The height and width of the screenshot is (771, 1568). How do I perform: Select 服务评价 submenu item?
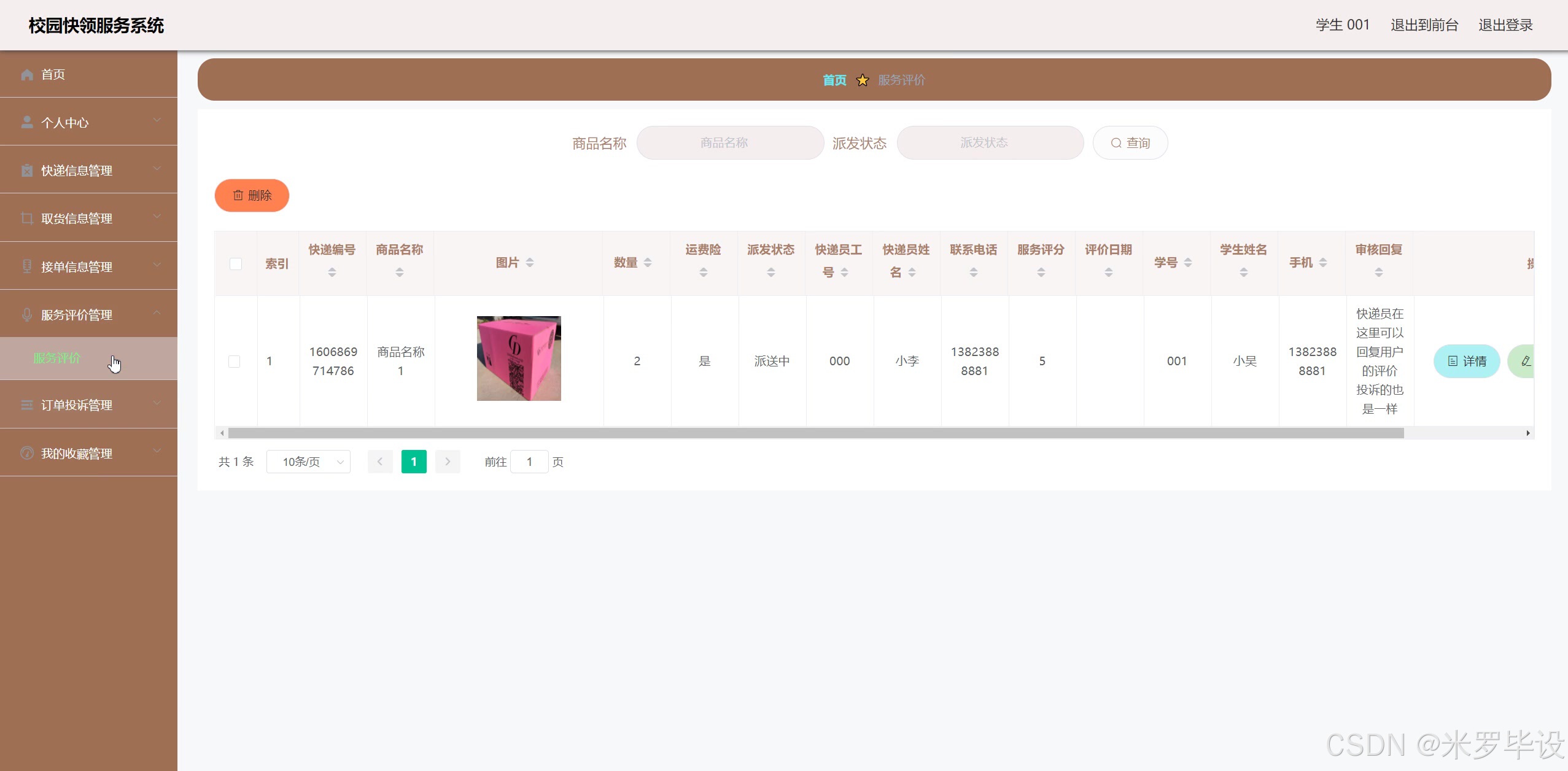pyautogui.click(x=57, y=358)
